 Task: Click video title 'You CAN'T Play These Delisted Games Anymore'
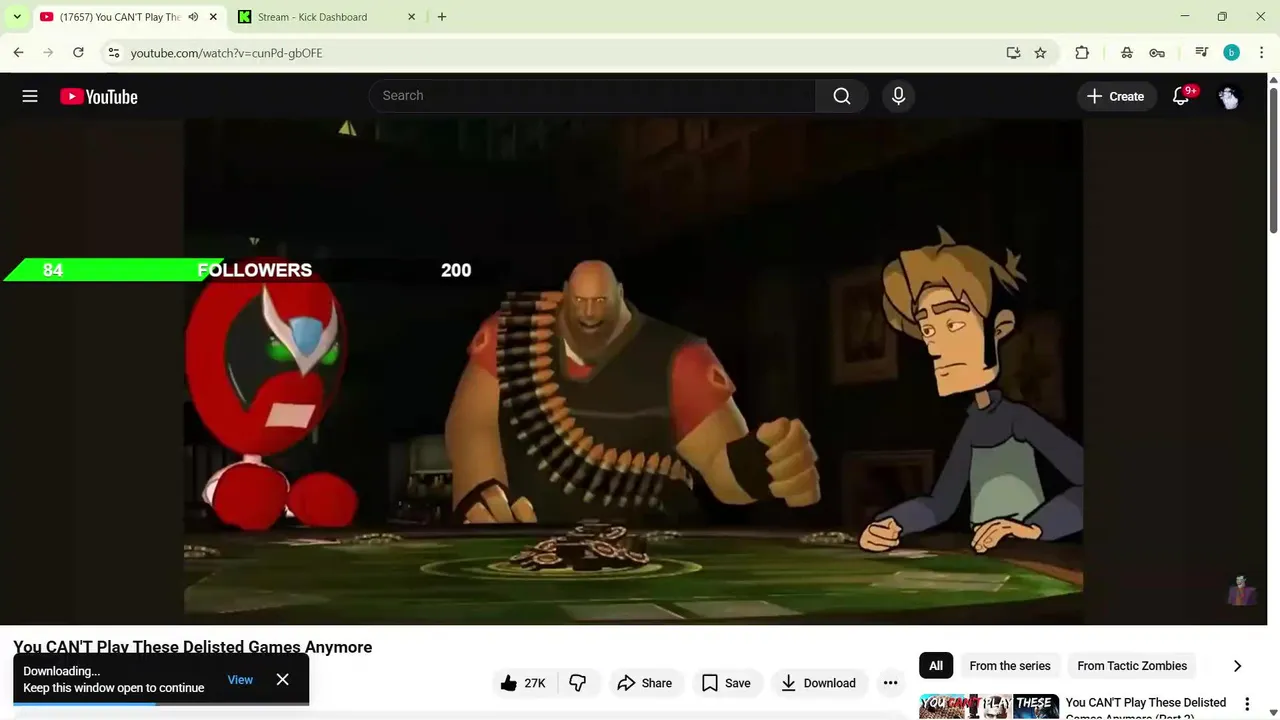192,647
